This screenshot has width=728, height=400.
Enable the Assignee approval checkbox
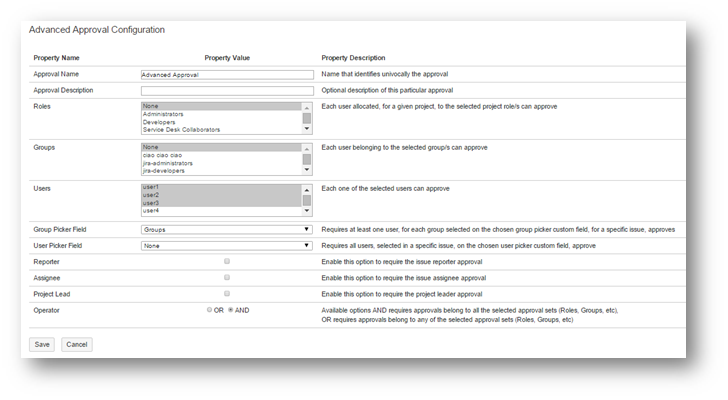[x=227, y=277]
